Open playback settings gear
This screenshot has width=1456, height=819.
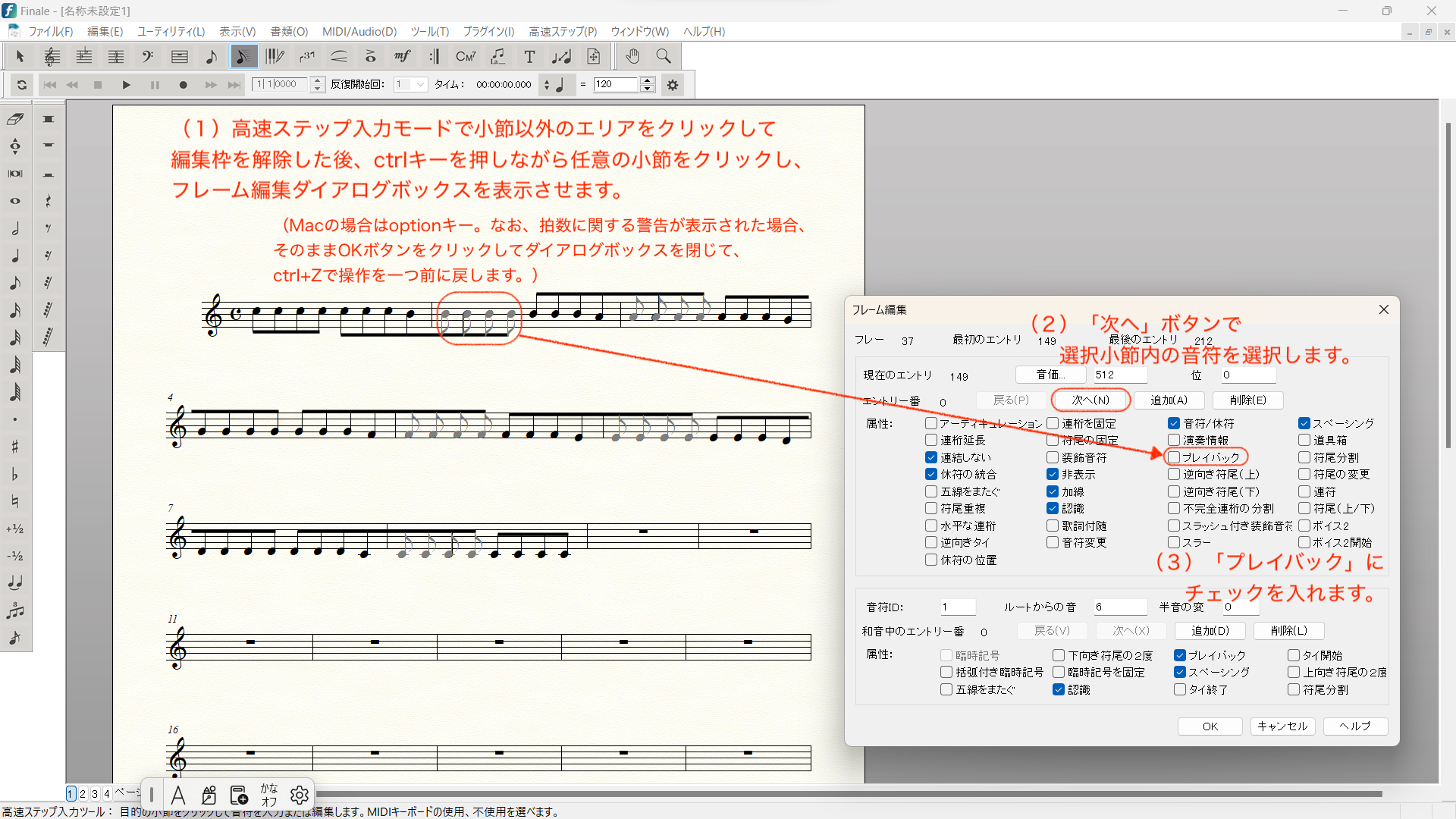pyautogui.click(x=673, y=85)
